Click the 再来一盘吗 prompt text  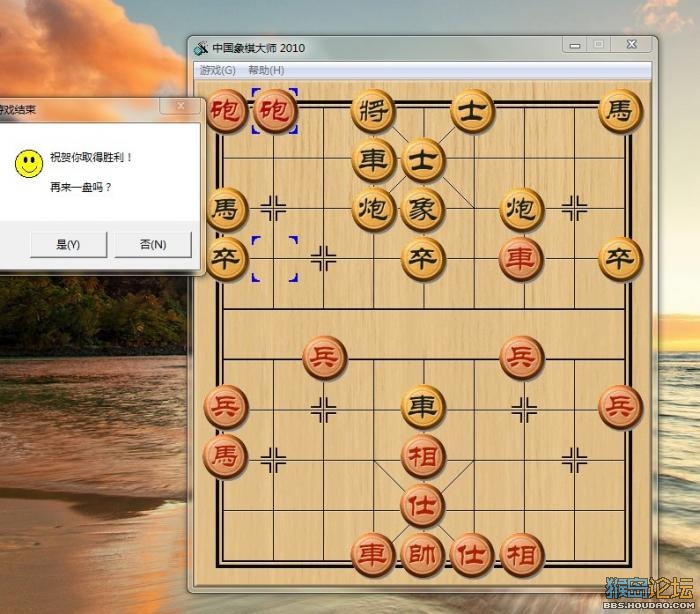(80, 188)
